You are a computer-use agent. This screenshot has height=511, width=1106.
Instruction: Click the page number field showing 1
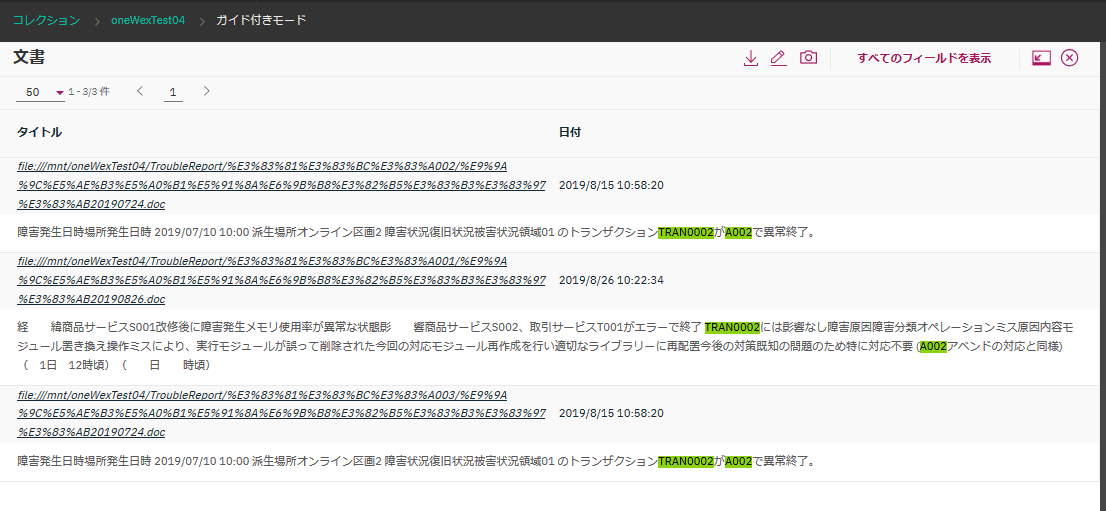click(x=173, y=92)
